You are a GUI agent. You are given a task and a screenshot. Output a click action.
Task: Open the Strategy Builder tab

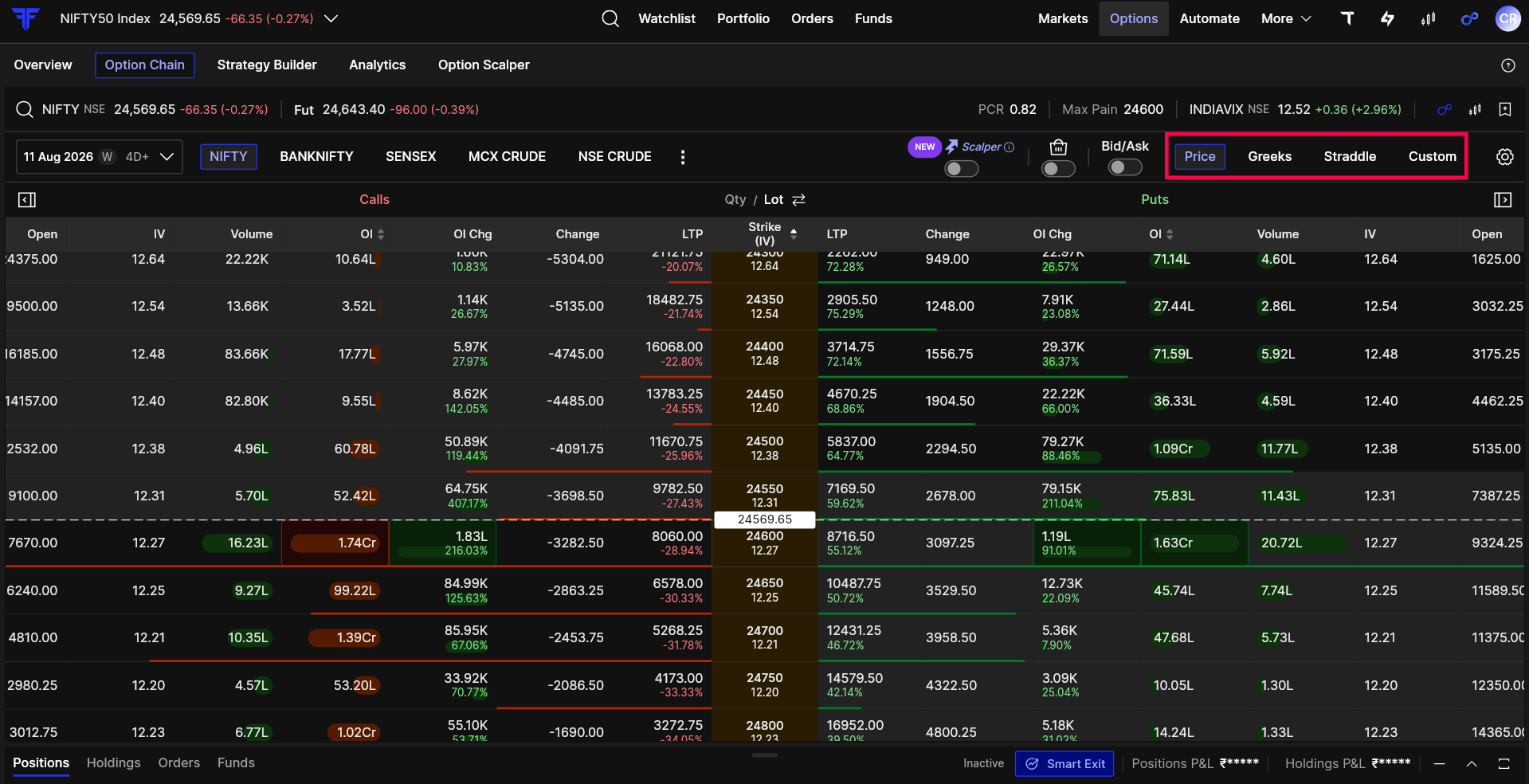267,65
